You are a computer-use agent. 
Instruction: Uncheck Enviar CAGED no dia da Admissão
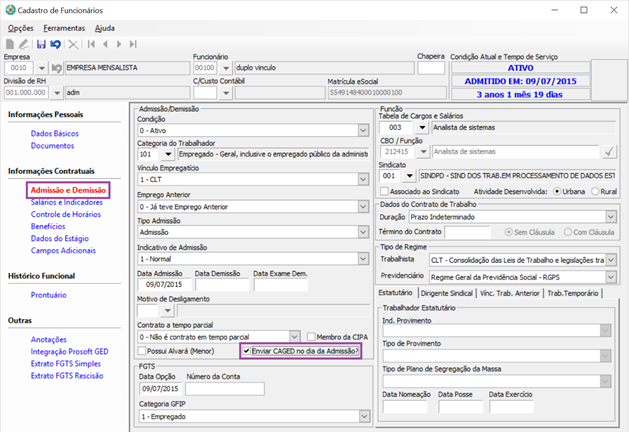(247, 352)
